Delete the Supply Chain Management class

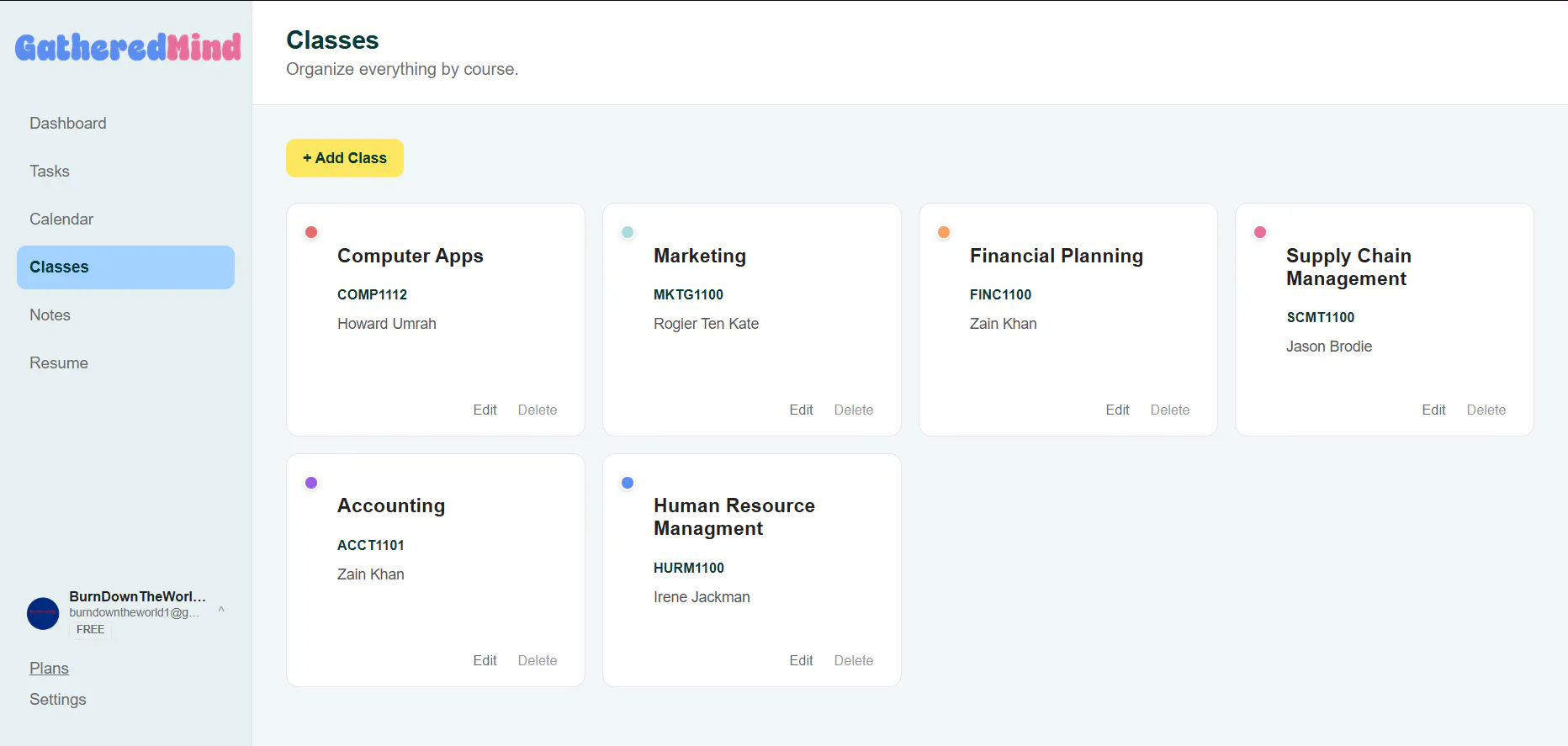pos(1486,410)
